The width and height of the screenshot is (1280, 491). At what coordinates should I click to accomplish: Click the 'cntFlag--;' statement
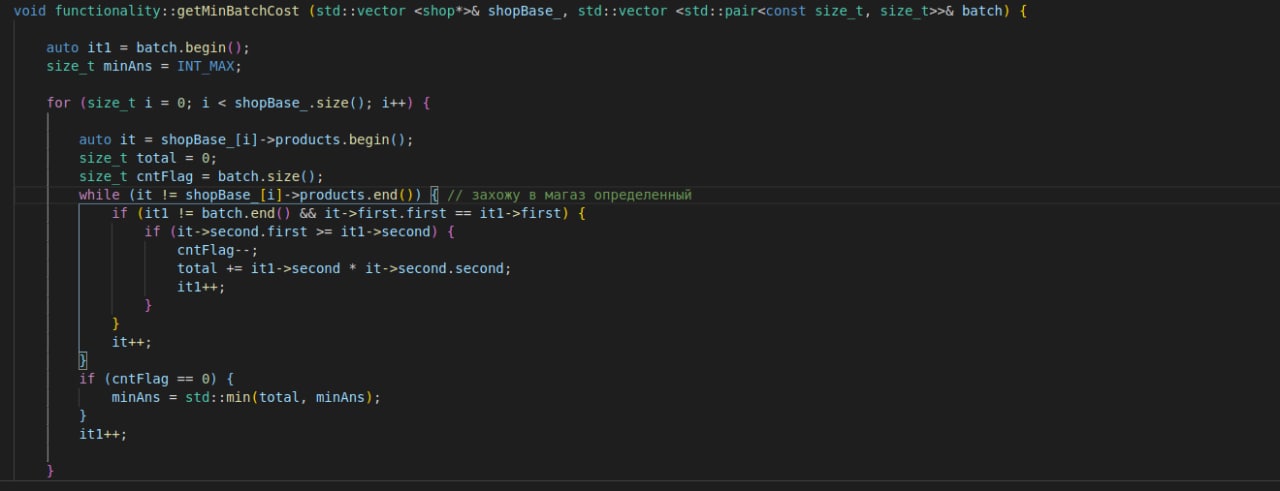pos(217,250)
